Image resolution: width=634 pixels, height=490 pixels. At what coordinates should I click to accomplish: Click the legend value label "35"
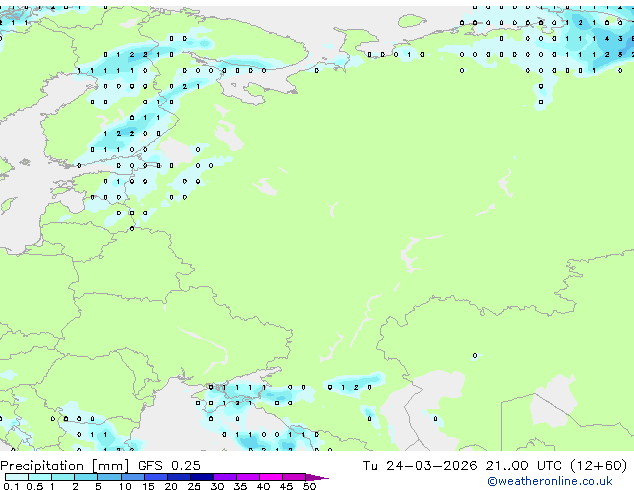tap(240, 486)
